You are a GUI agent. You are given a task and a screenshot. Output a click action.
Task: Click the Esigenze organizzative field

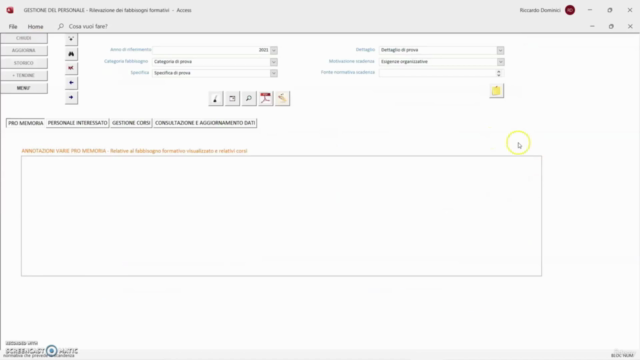[438, 62]
